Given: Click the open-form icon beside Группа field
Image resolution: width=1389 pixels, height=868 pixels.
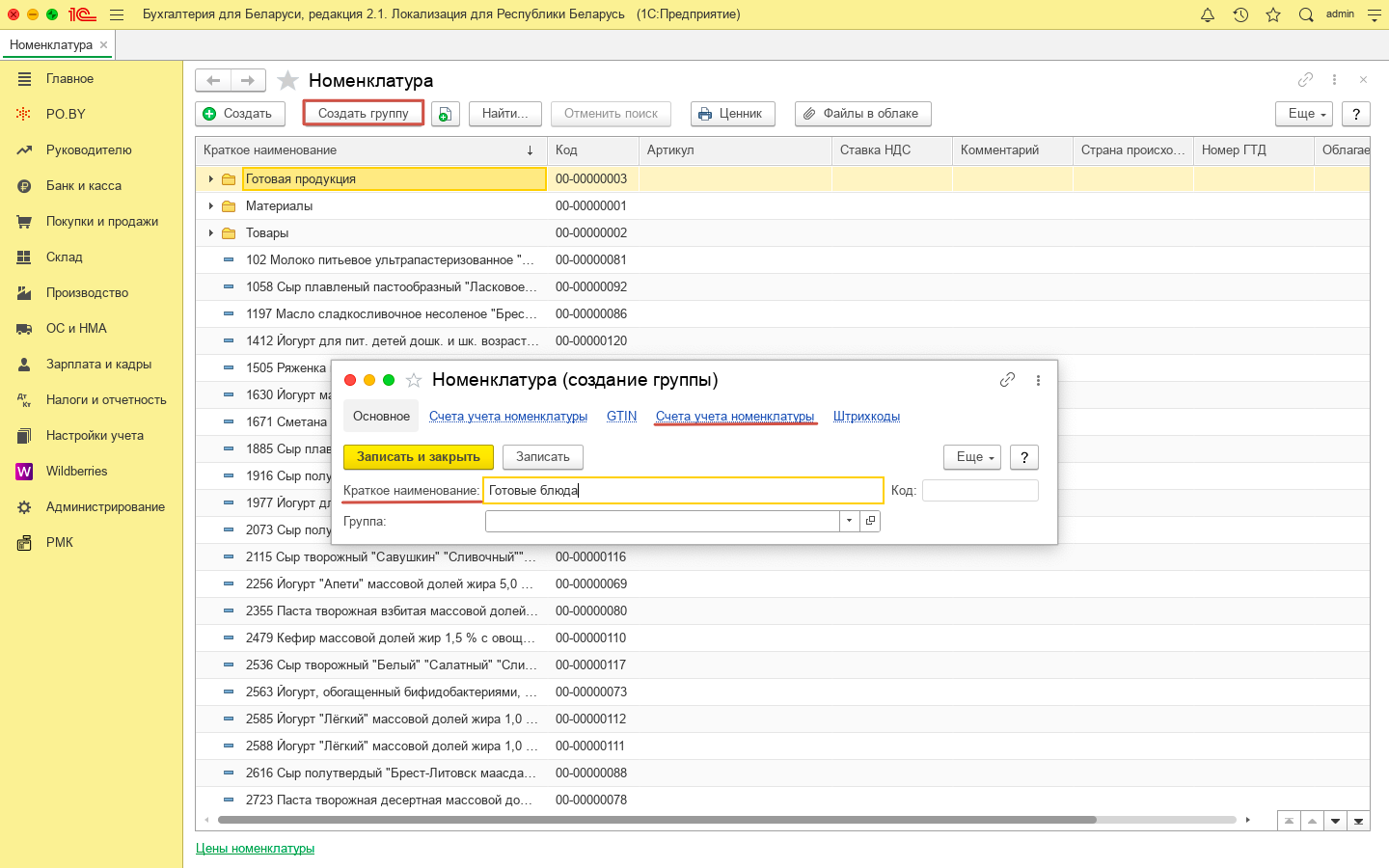Looking at the screenshot, I should click(870, 521).
